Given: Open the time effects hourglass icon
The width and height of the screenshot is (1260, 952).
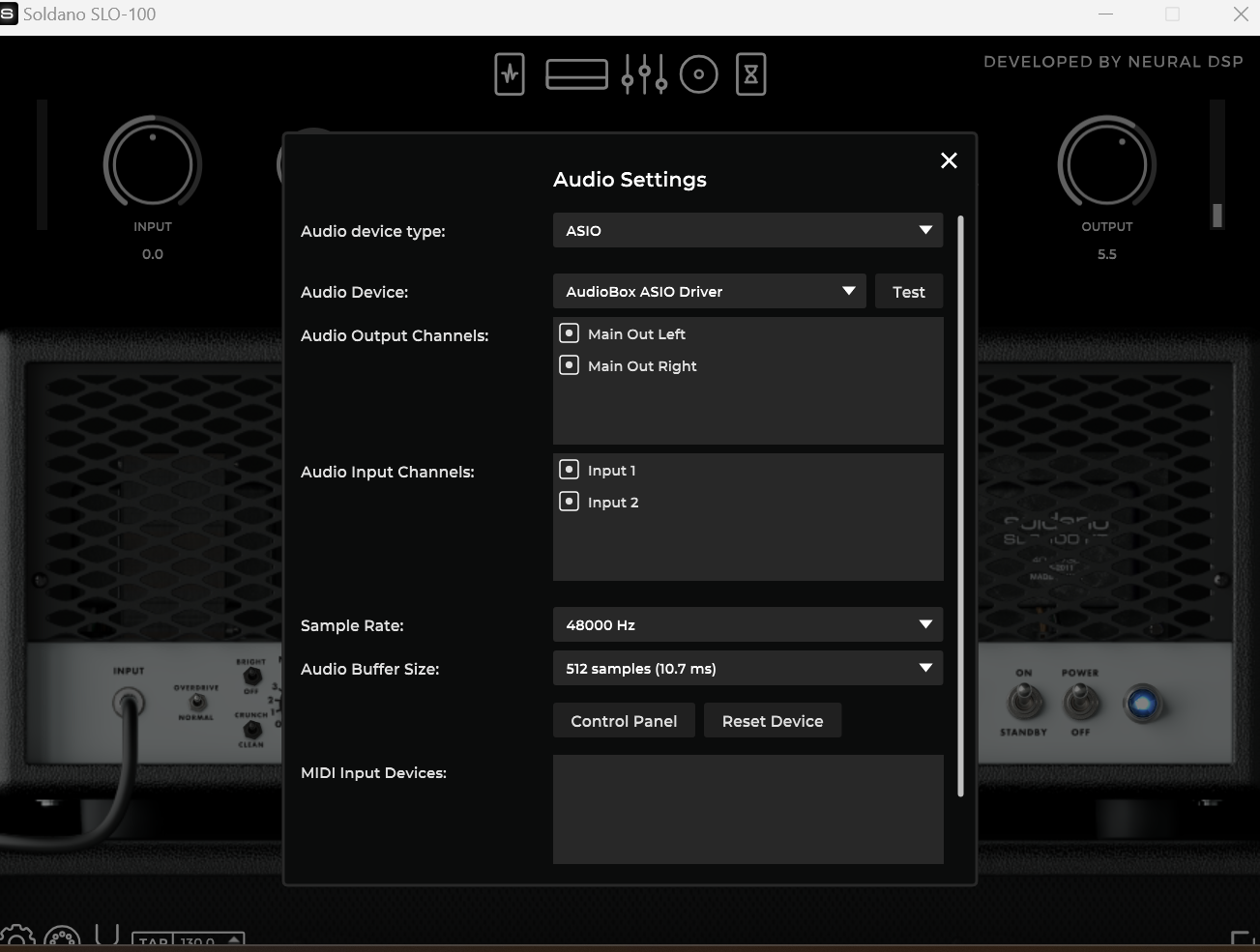Looking at the screenshot, I should tap(751, 74).
